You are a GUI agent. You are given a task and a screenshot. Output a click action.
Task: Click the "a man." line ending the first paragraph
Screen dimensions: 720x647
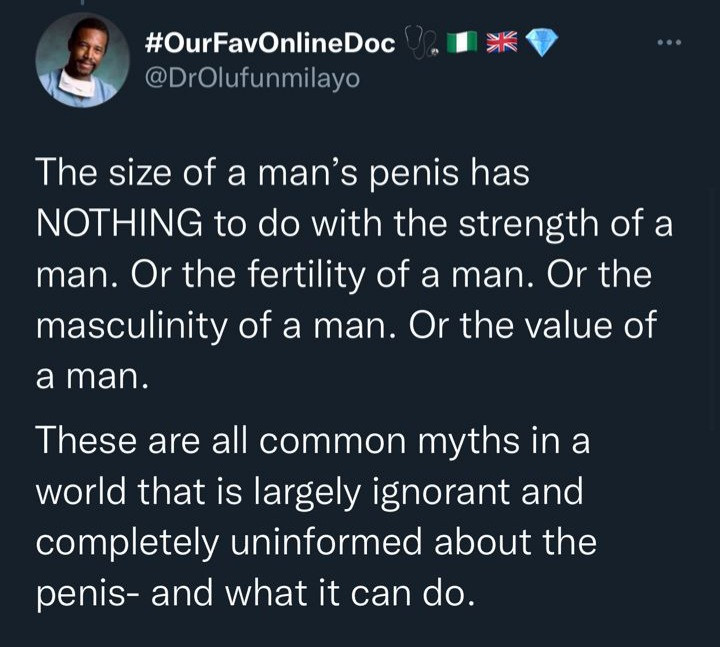coord(93,379)
